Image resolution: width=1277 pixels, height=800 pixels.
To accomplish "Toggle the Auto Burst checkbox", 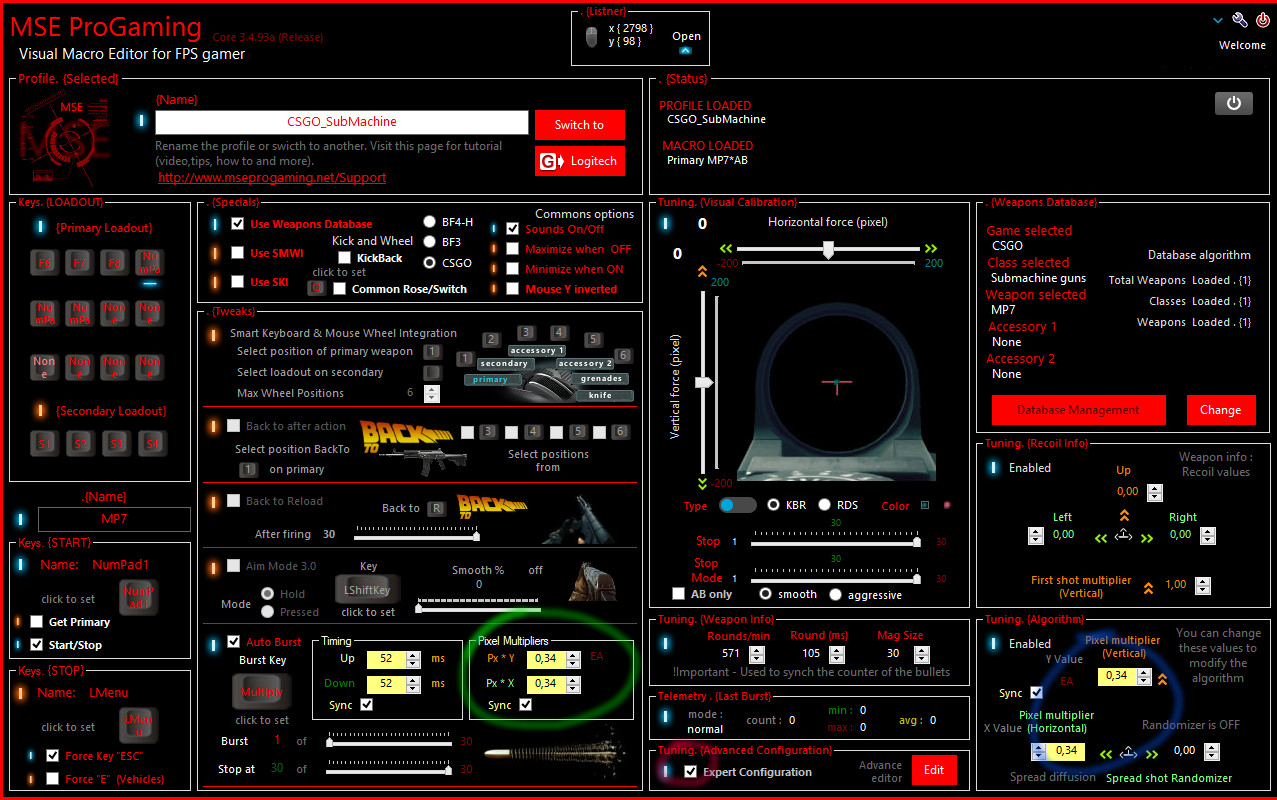I will [x=234, y=641].
